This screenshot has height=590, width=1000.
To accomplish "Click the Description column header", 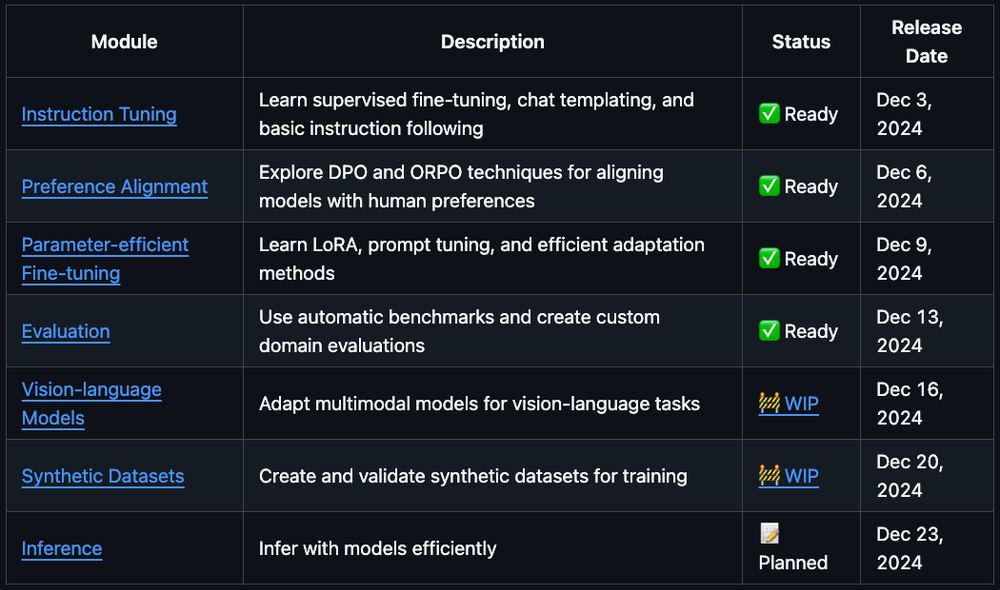I will [x=492, y=42].
